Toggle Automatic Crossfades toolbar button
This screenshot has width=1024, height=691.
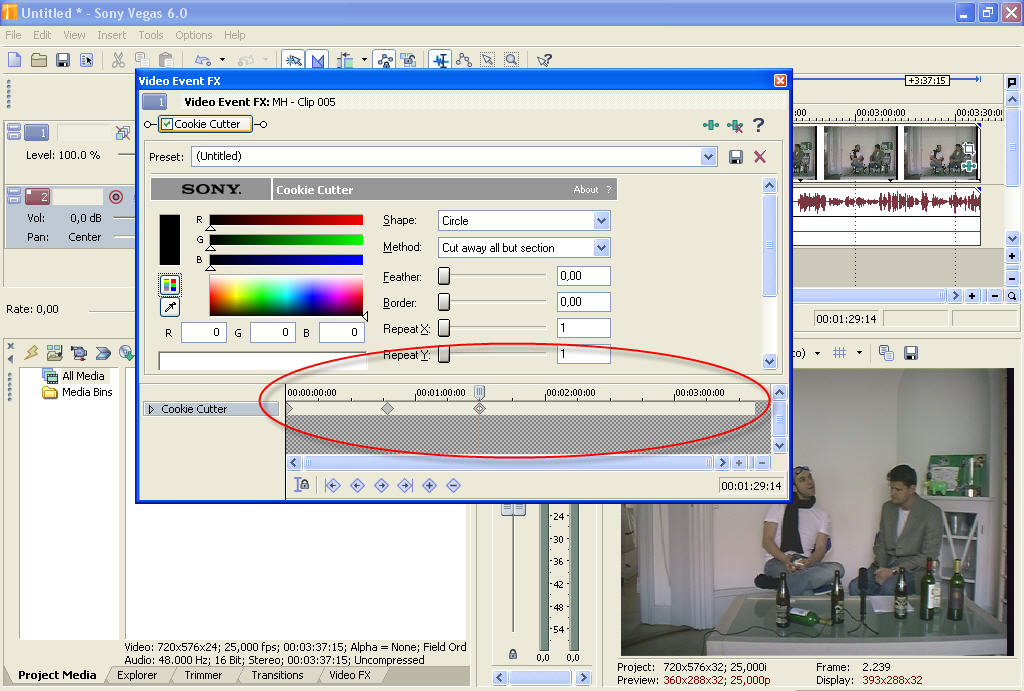[318, 60]
